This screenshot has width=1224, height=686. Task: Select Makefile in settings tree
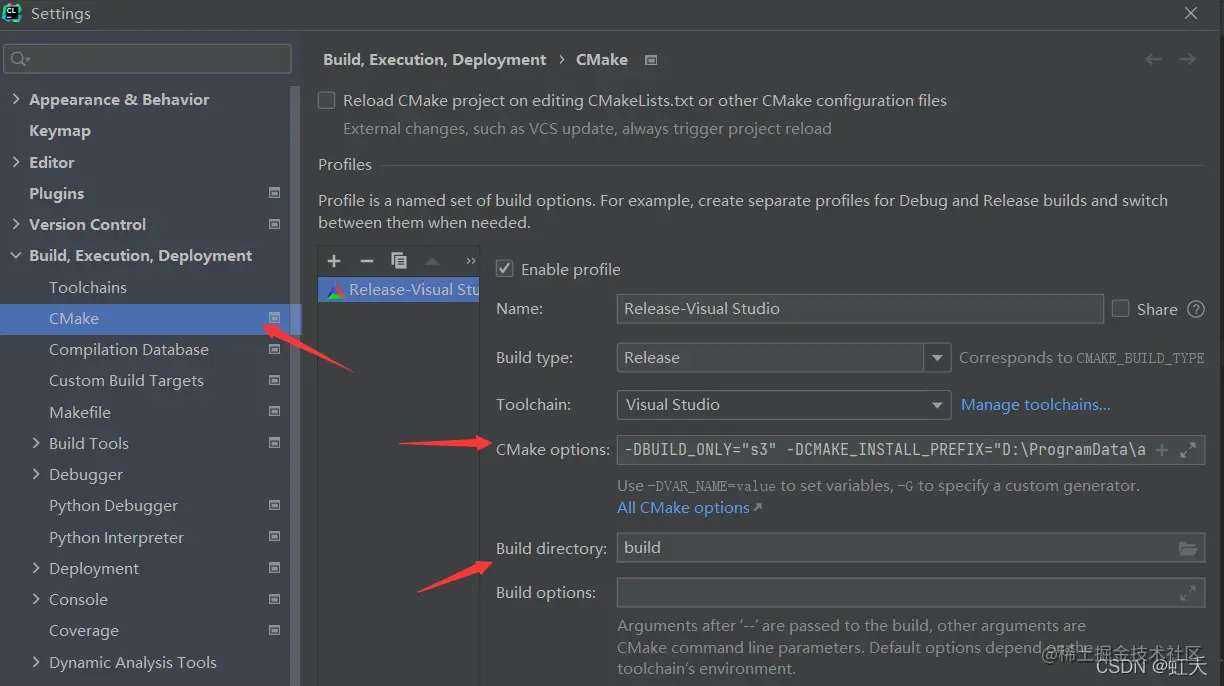point(80,412)
